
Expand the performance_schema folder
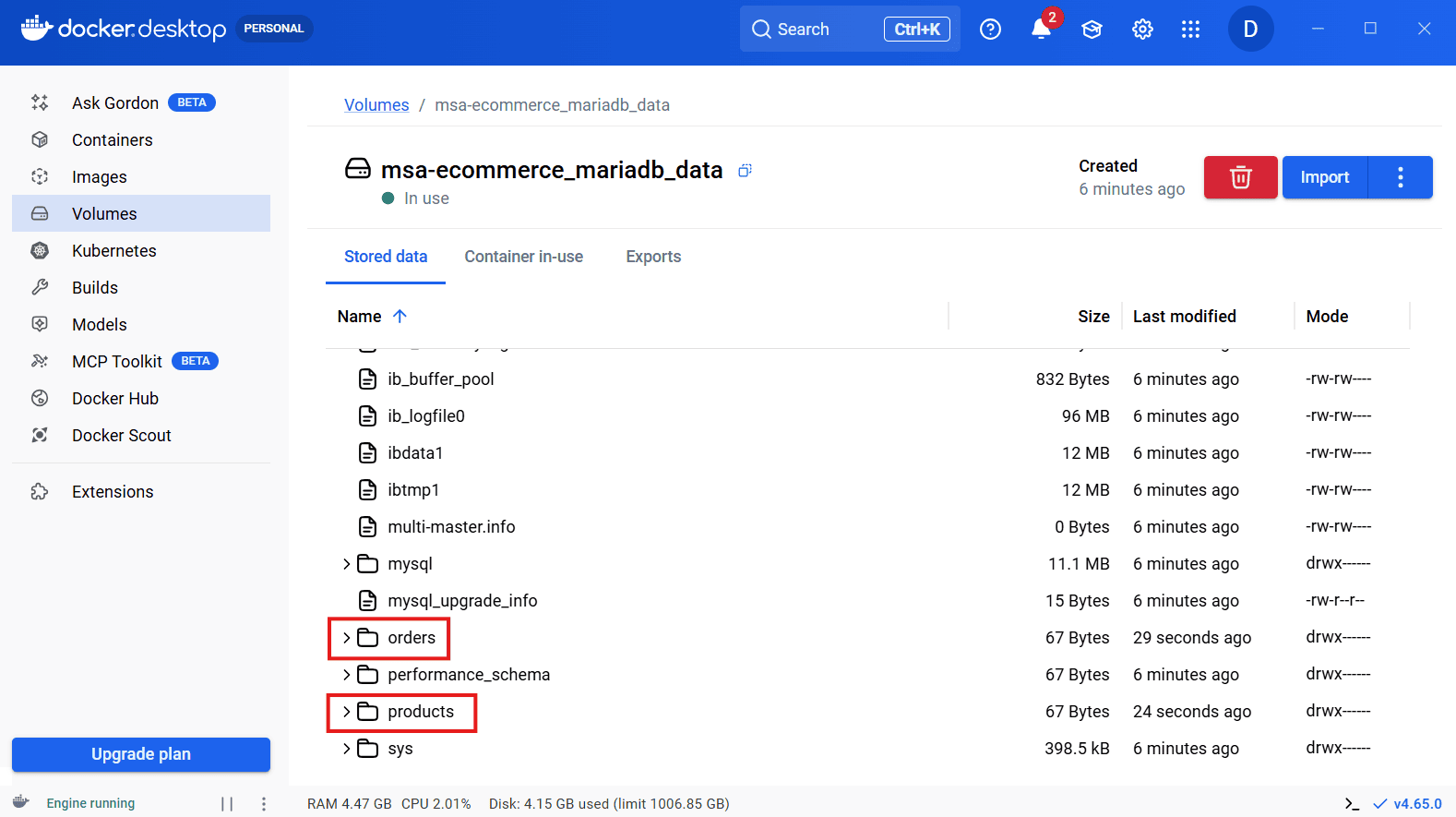(347, 675)
